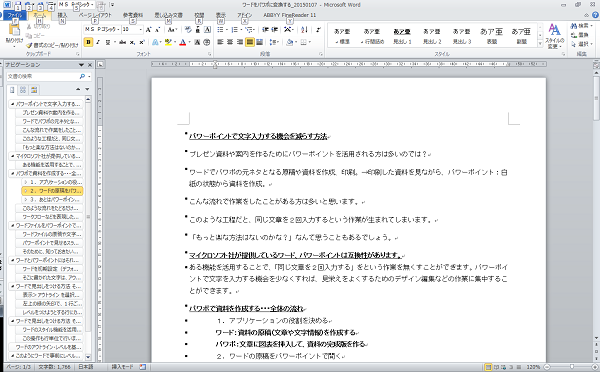Viewport: 600px width, 372px height.
Task: Toggle Strikethrough formatting
Action: coord(122,42)
